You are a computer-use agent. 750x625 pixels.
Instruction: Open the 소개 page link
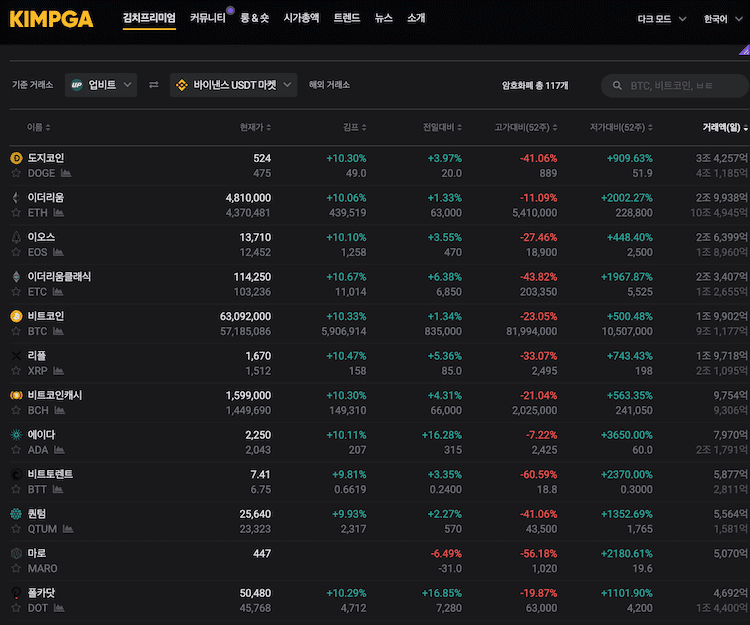416,18
